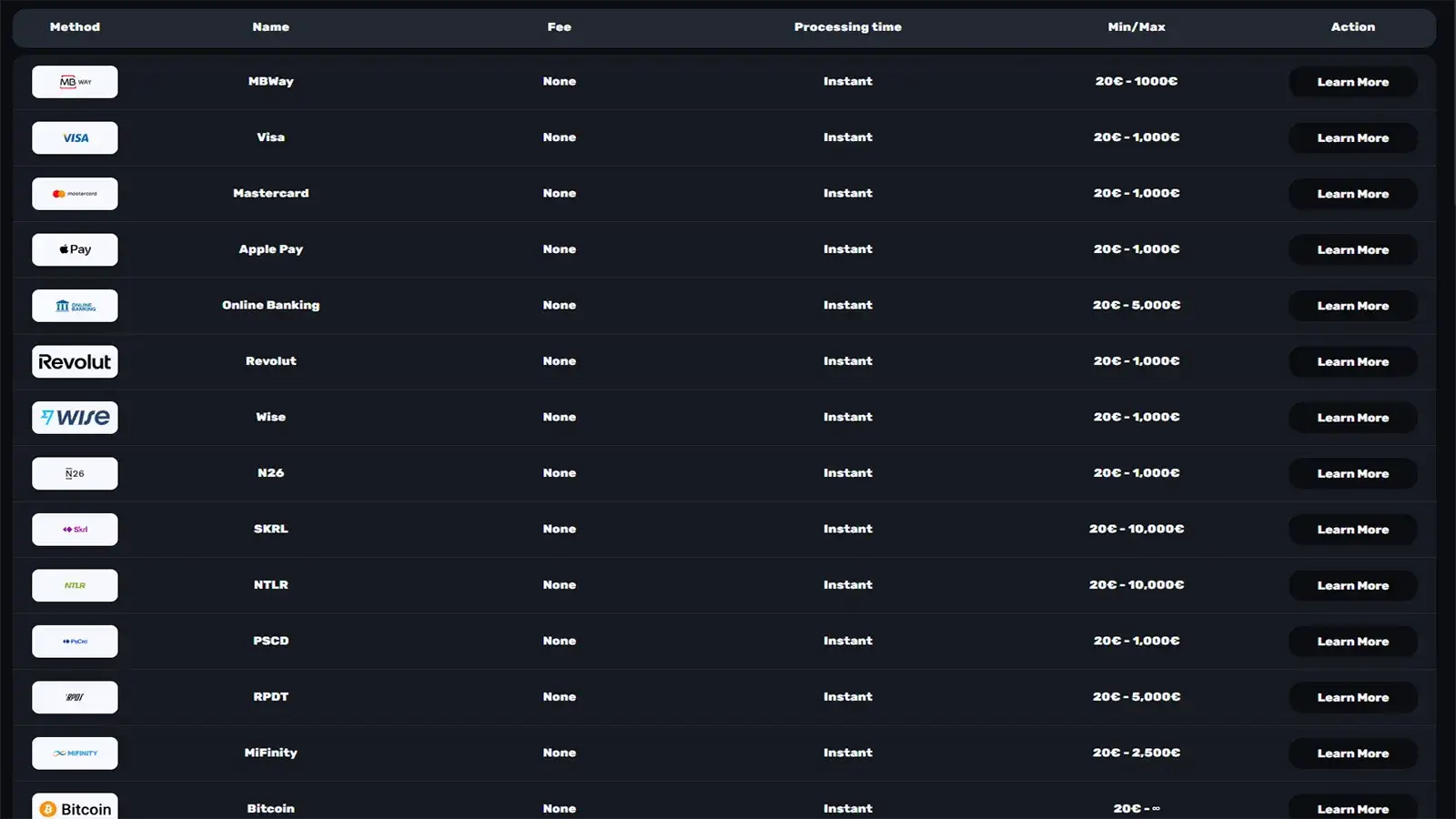Click the 'PSCD' name cell
Image resolution: width=1456 pixels, height=819 pixels.
(x=271, y=641)
